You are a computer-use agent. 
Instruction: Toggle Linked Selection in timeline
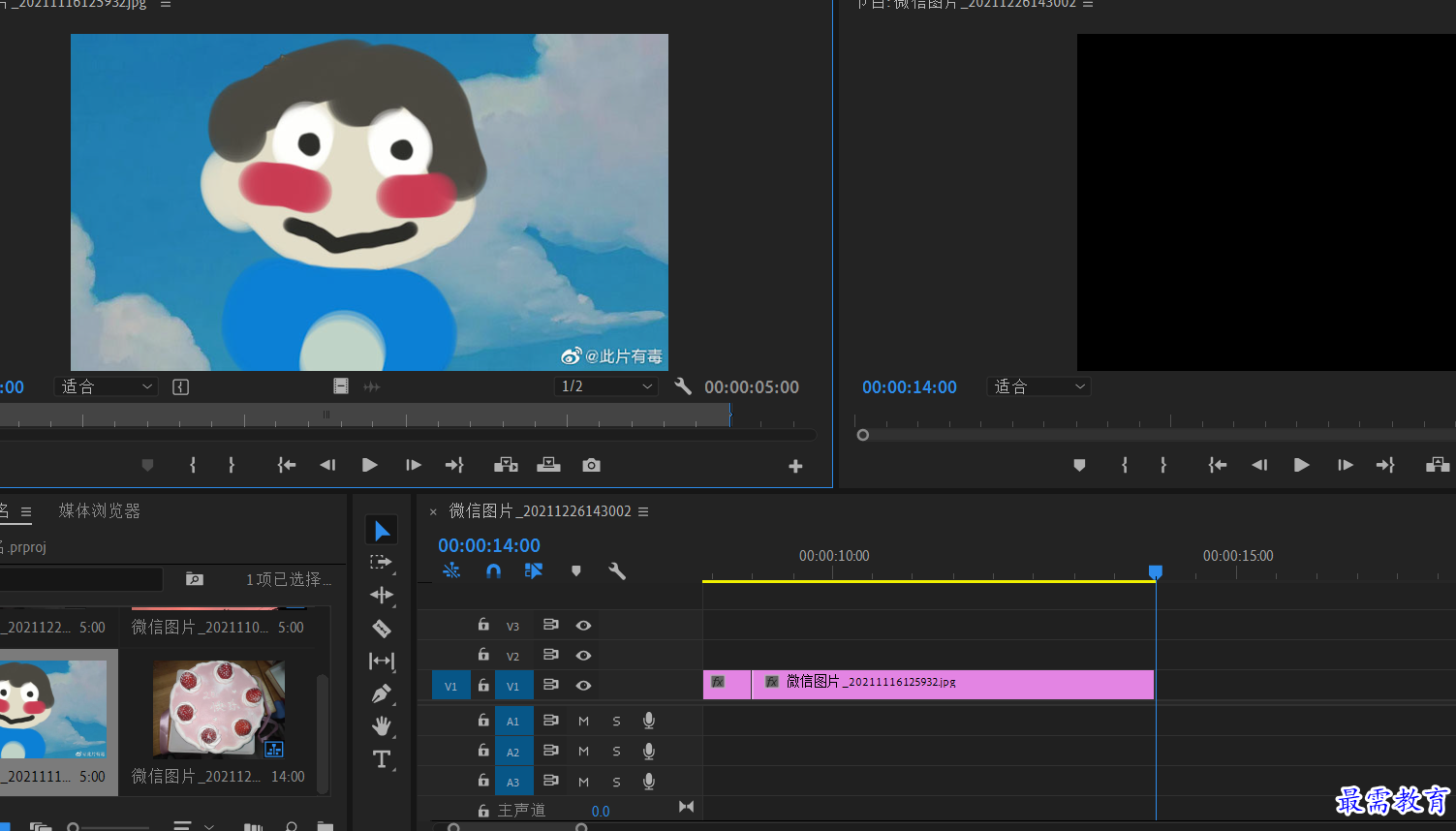[534, 571]
